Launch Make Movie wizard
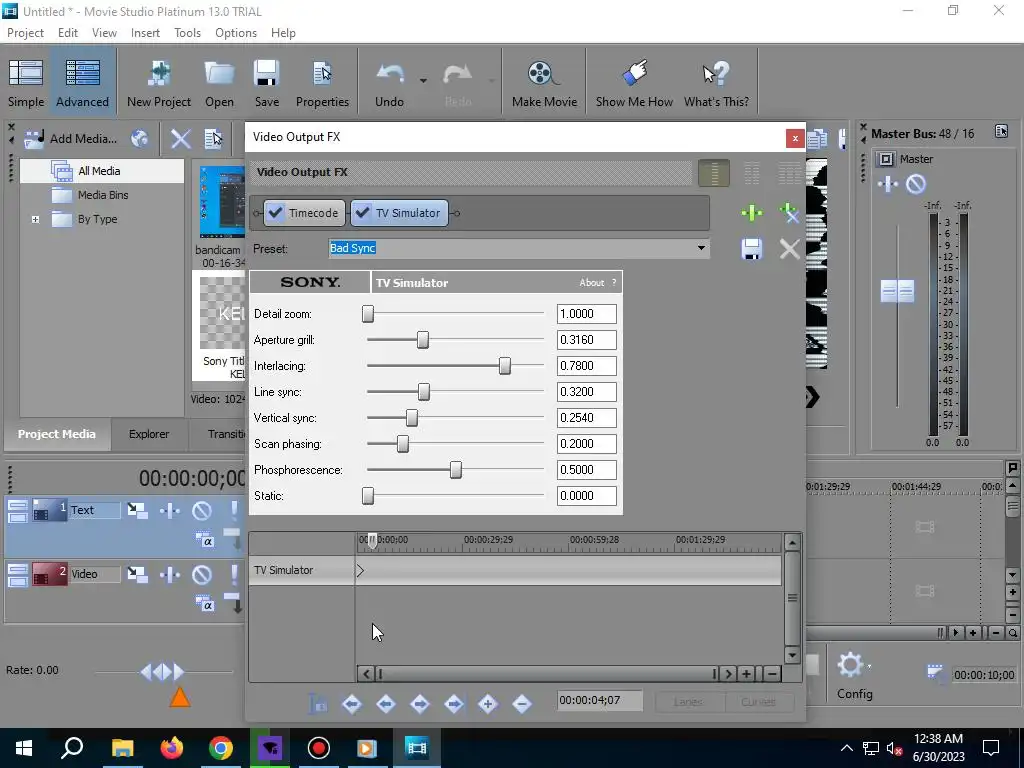1024x768 pixels. click(x=544, y=83)
